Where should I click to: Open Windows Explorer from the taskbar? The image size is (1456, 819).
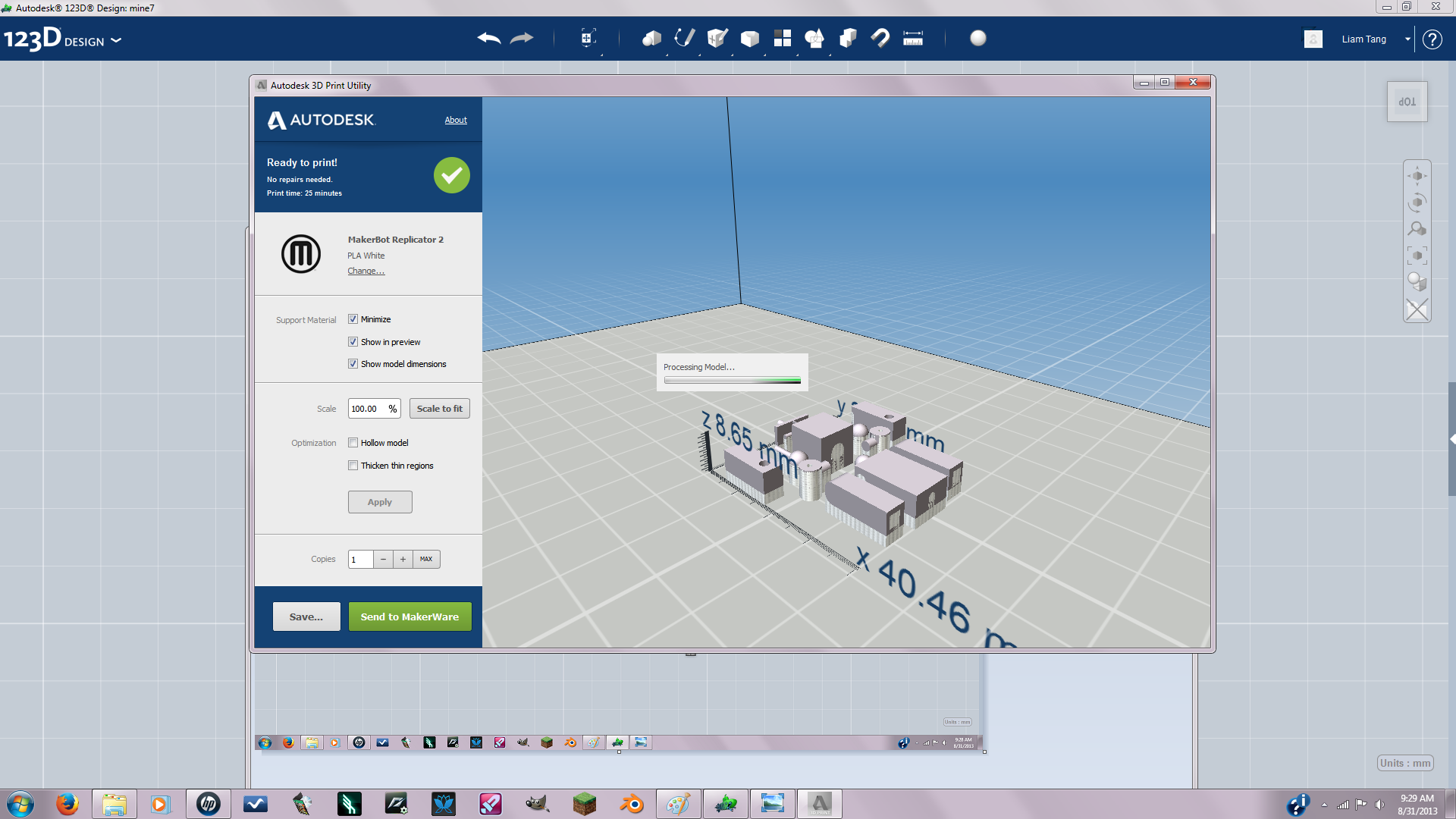click(115, 804)
